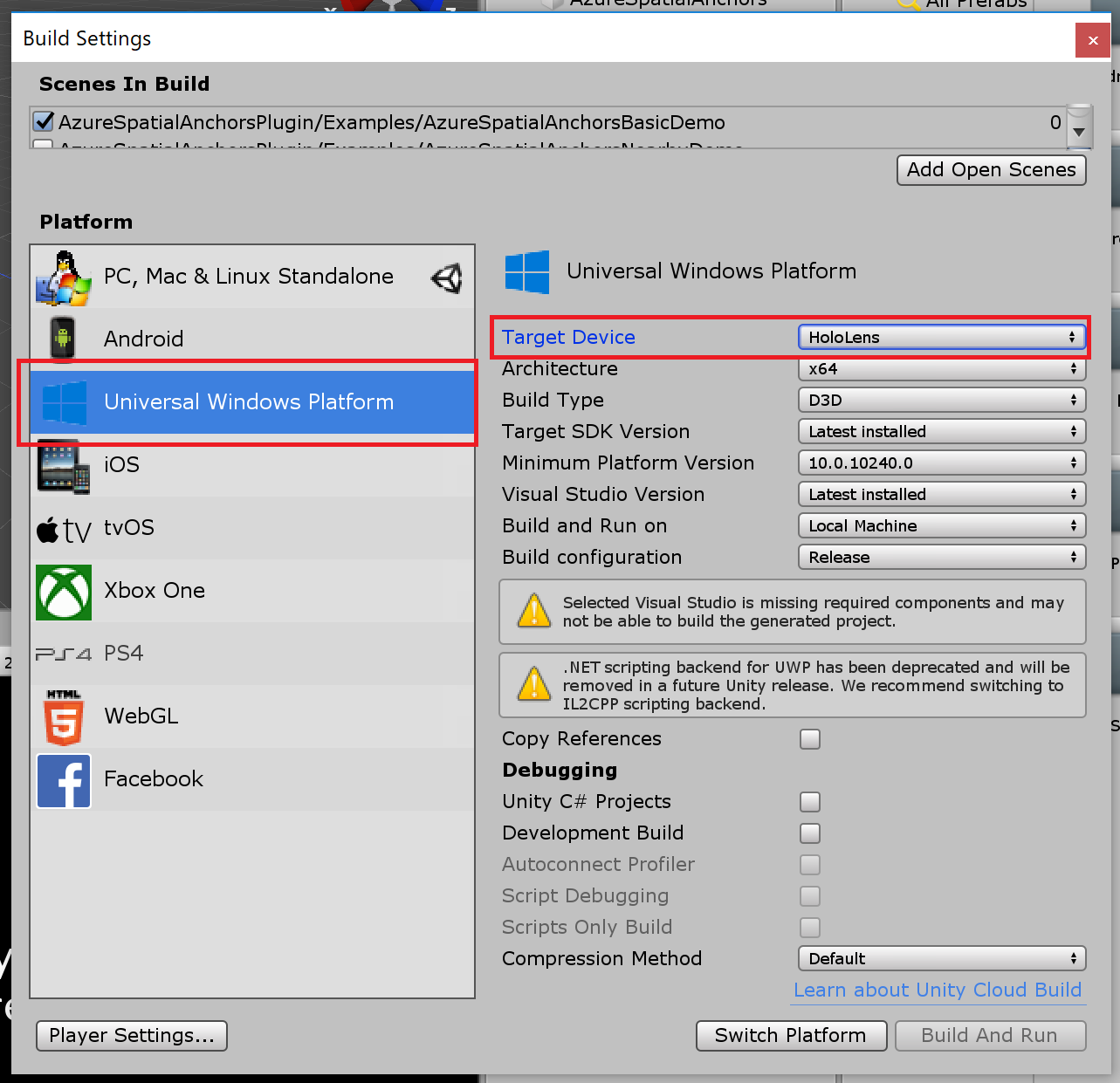Open the Build configuration dropdown showing Release
This screenshot has height=1083, width=1120.
pos(941,558)
